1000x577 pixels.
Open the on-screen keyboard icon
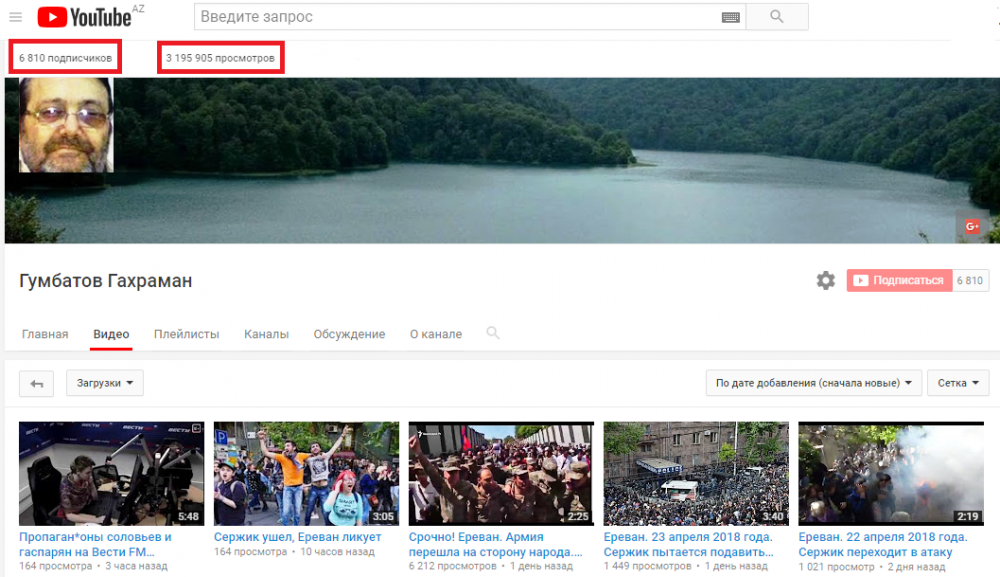point(730,17)
